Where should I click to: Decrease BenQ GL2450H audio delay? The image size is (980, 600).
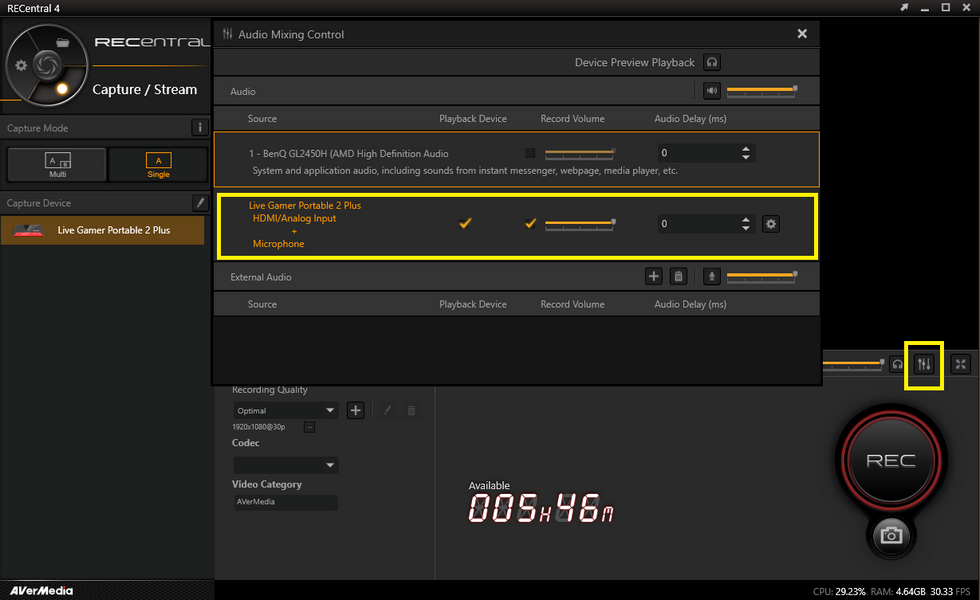pyautogui.click(x=746, y=157)
